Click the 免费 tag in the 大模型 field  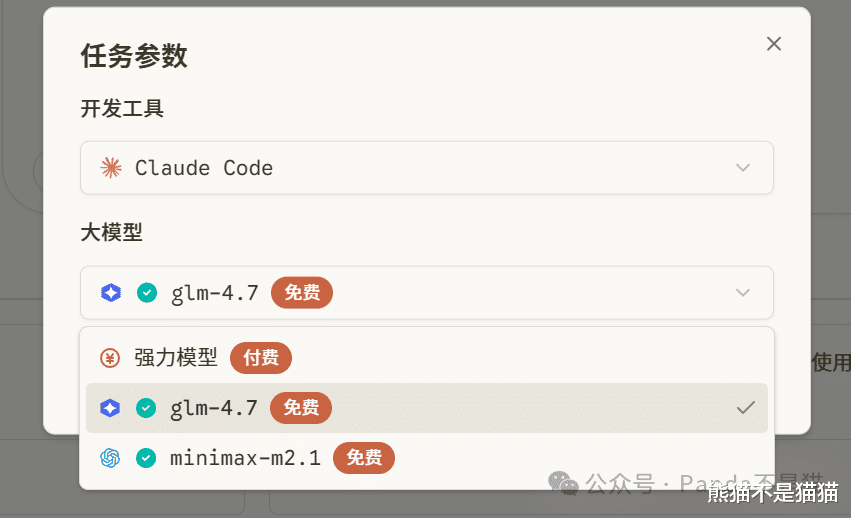[301, 293]
